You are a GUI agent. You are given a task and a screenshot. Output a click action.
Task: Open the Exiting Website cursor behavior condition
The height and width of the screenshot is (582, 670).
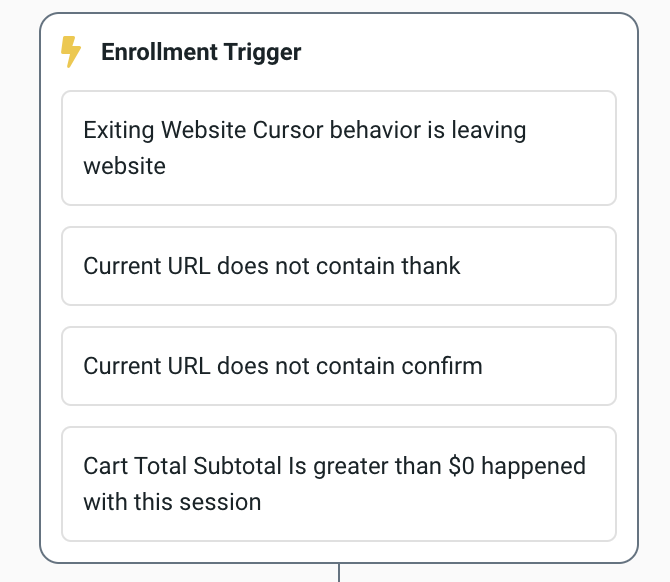point(339,148)
